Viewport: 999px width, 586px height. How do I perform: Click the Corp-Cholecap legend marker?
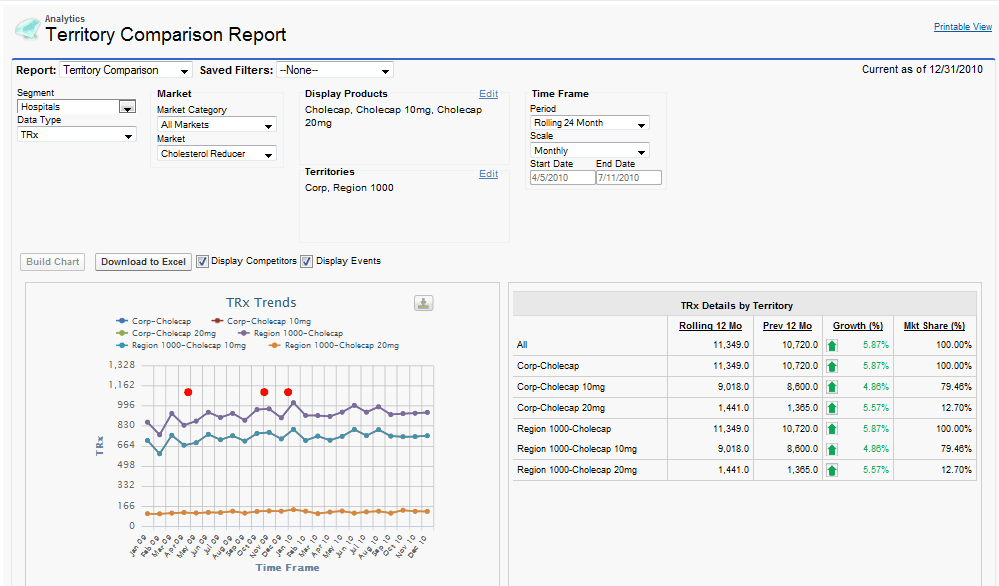click(x=122, y=321)
